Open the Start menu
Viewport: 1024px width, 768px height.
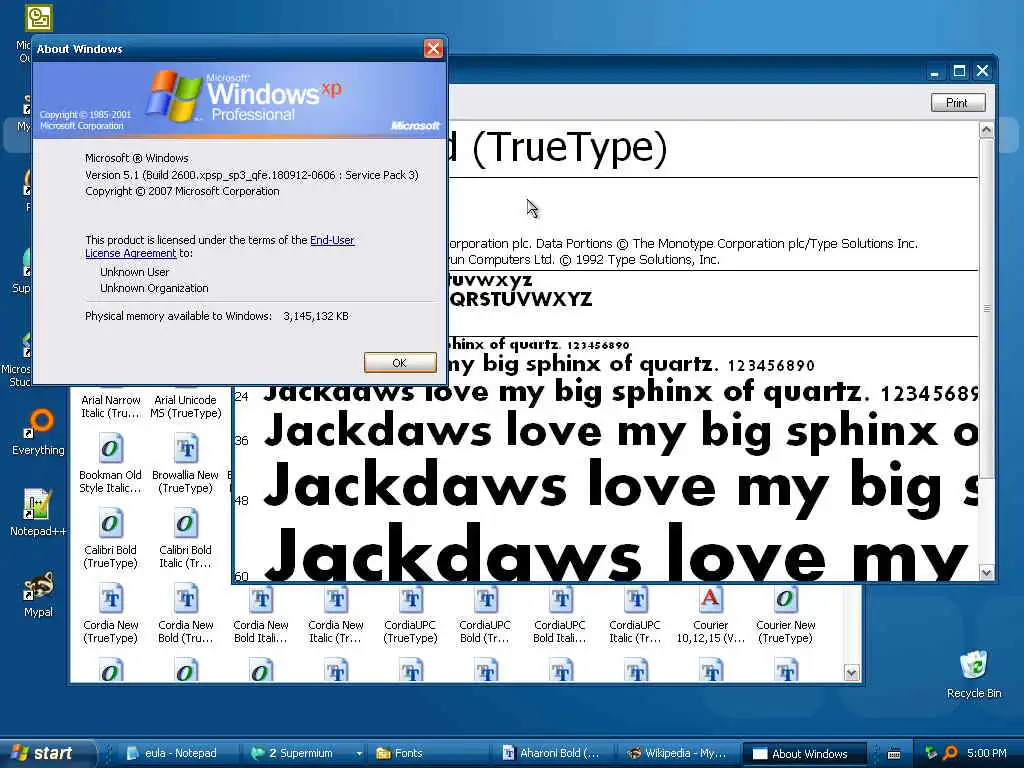click(x=47, y=753)
